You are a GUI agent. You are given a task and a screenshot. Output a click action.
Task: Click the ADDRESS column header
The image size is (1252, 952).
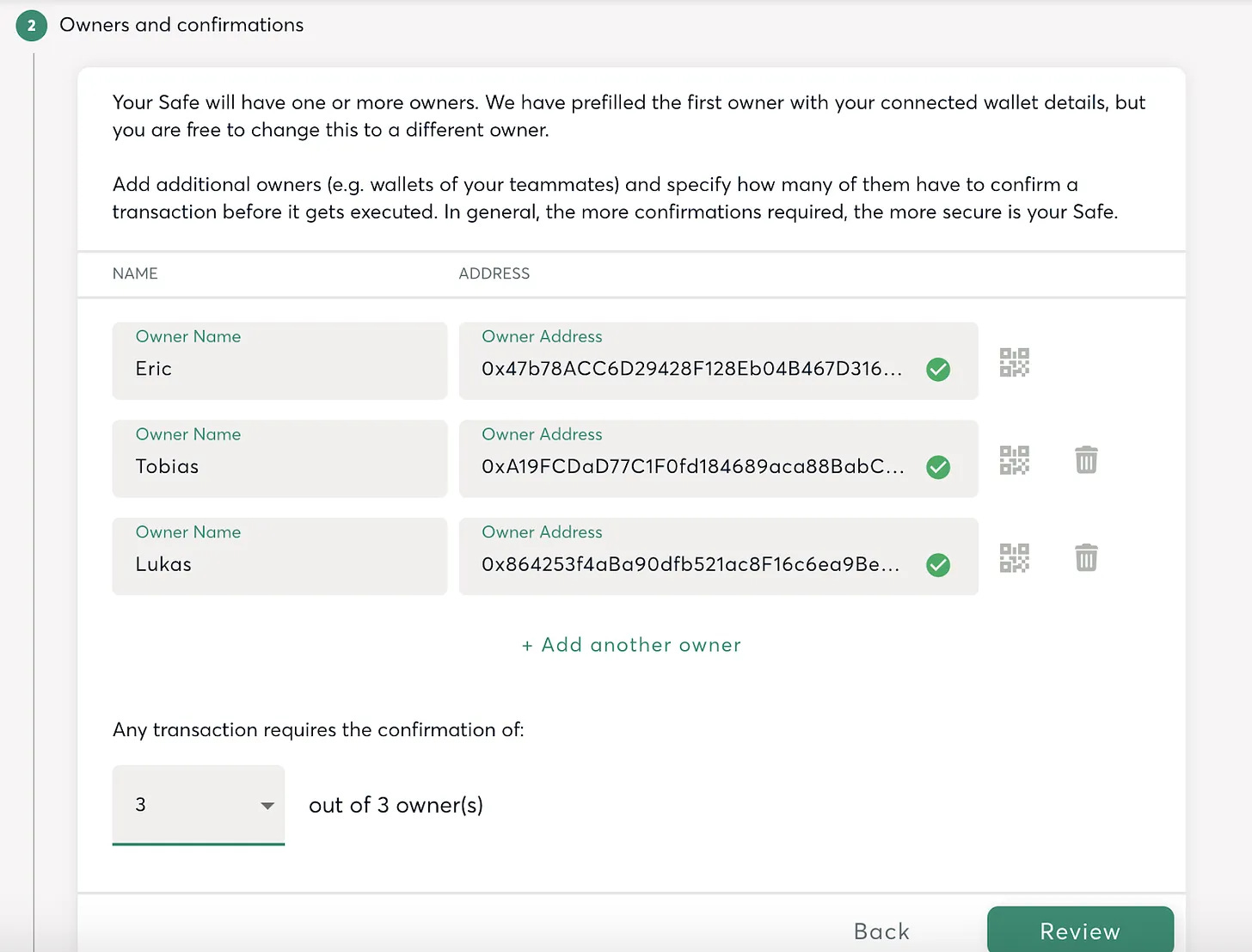coord(494,273)
